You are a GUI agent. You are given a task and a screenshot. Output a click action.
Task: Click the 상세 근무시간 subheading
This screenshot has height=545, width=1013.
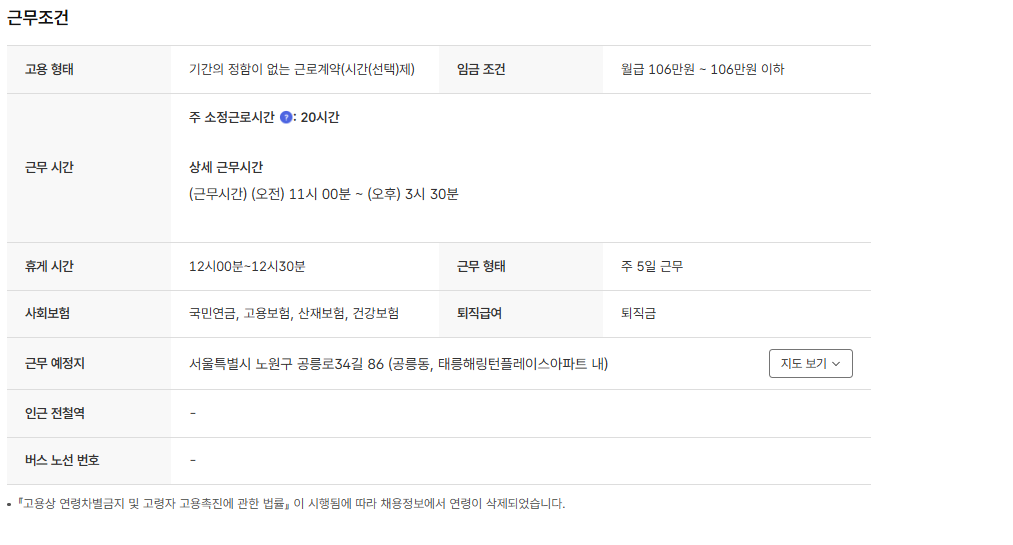pos(225,168)
